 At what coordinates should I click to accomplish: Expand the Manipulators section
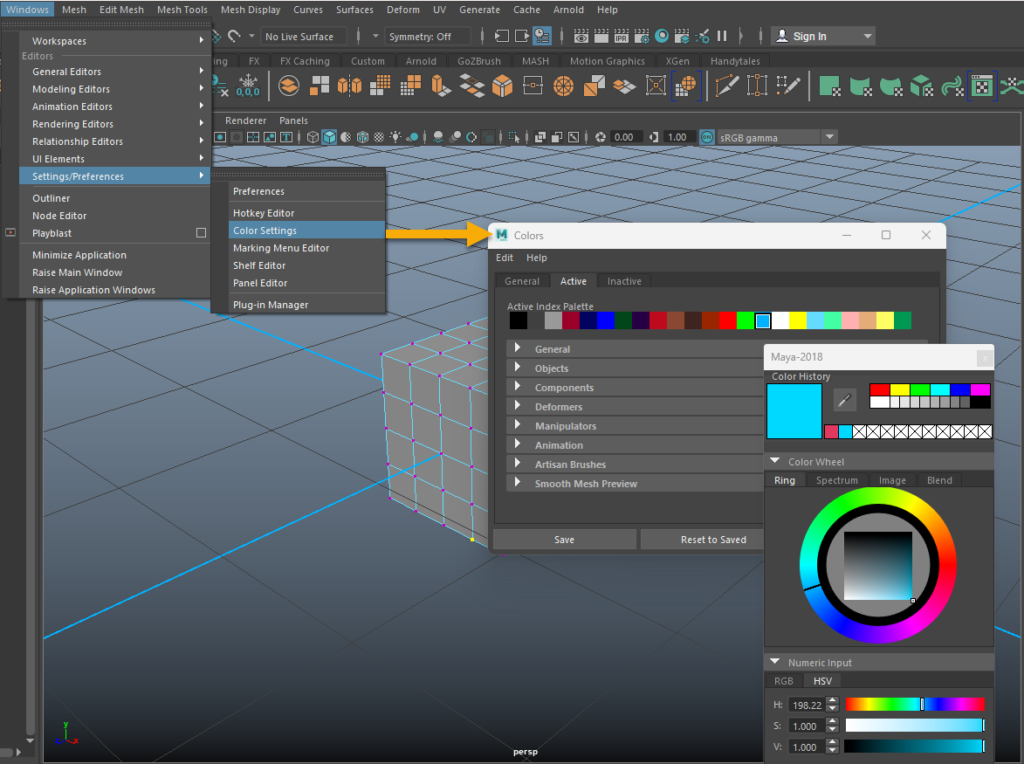pyautogui.click(x=517, y=425)
